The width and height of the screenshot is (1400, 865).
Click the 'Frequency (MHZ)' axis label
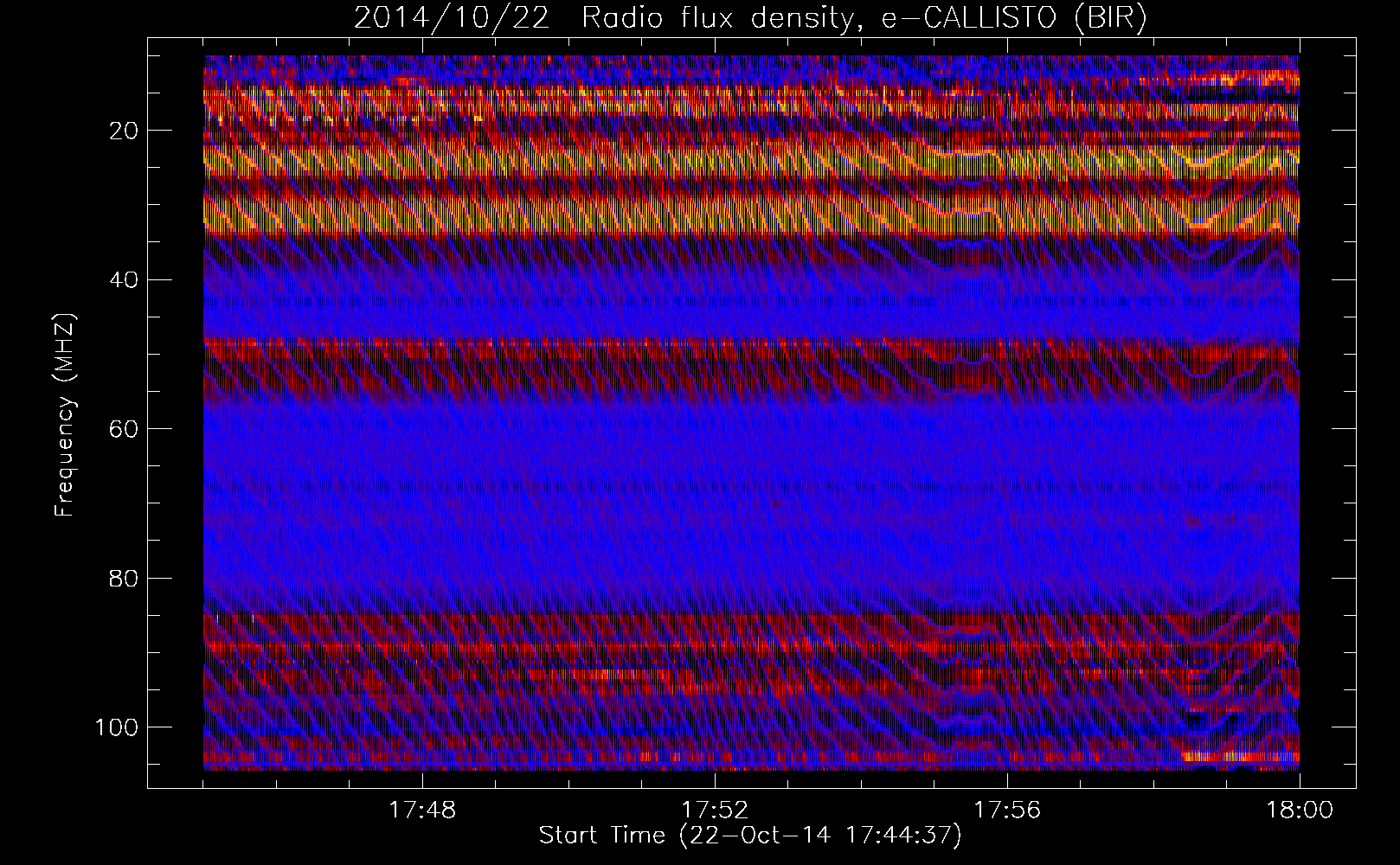[66, 415]
